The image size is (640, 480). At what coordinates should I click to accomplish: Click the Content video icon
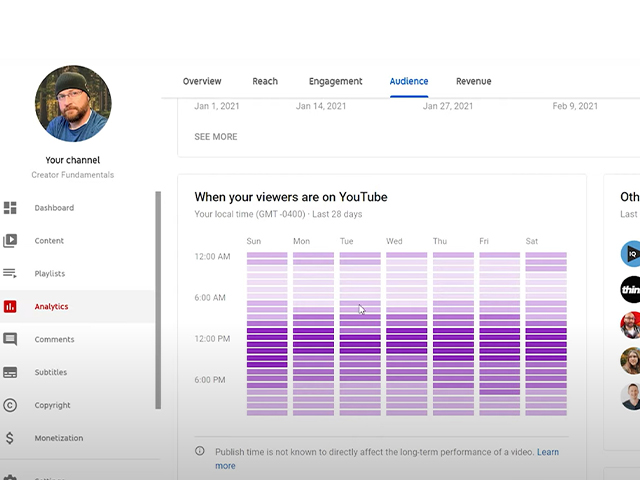[10, 241]
